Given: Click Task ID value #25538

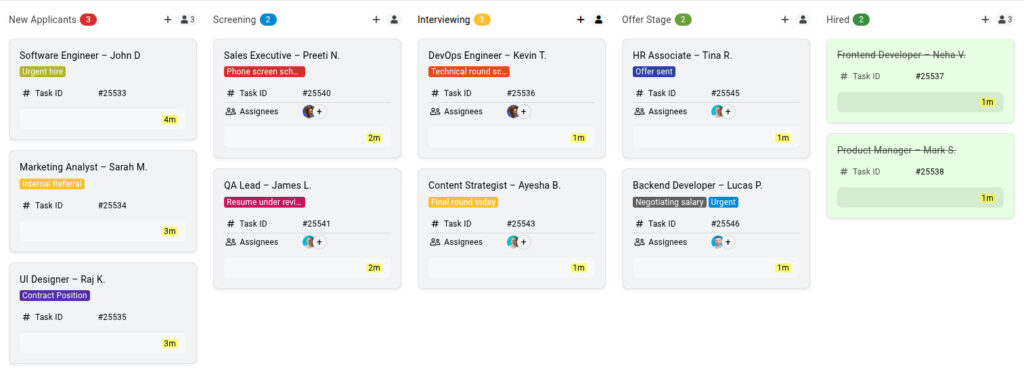Looking at the screenshot, I should tap(930, 172).
